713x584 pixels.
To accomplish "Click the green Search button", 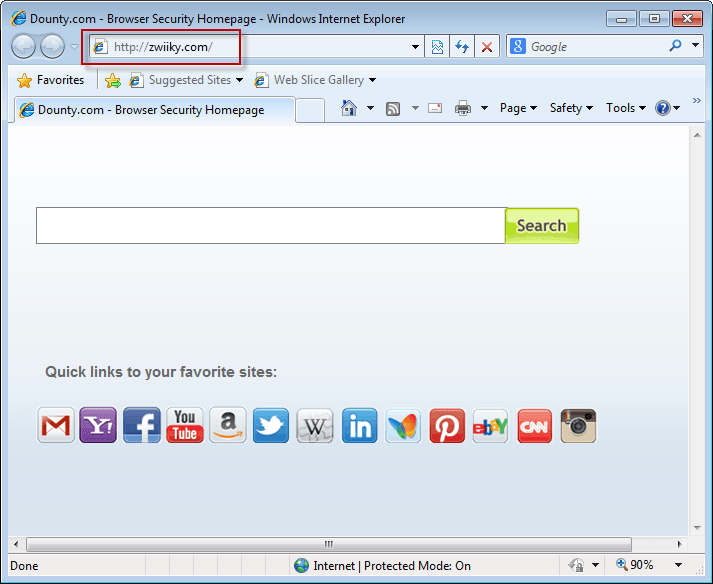I will pos(542,226).
